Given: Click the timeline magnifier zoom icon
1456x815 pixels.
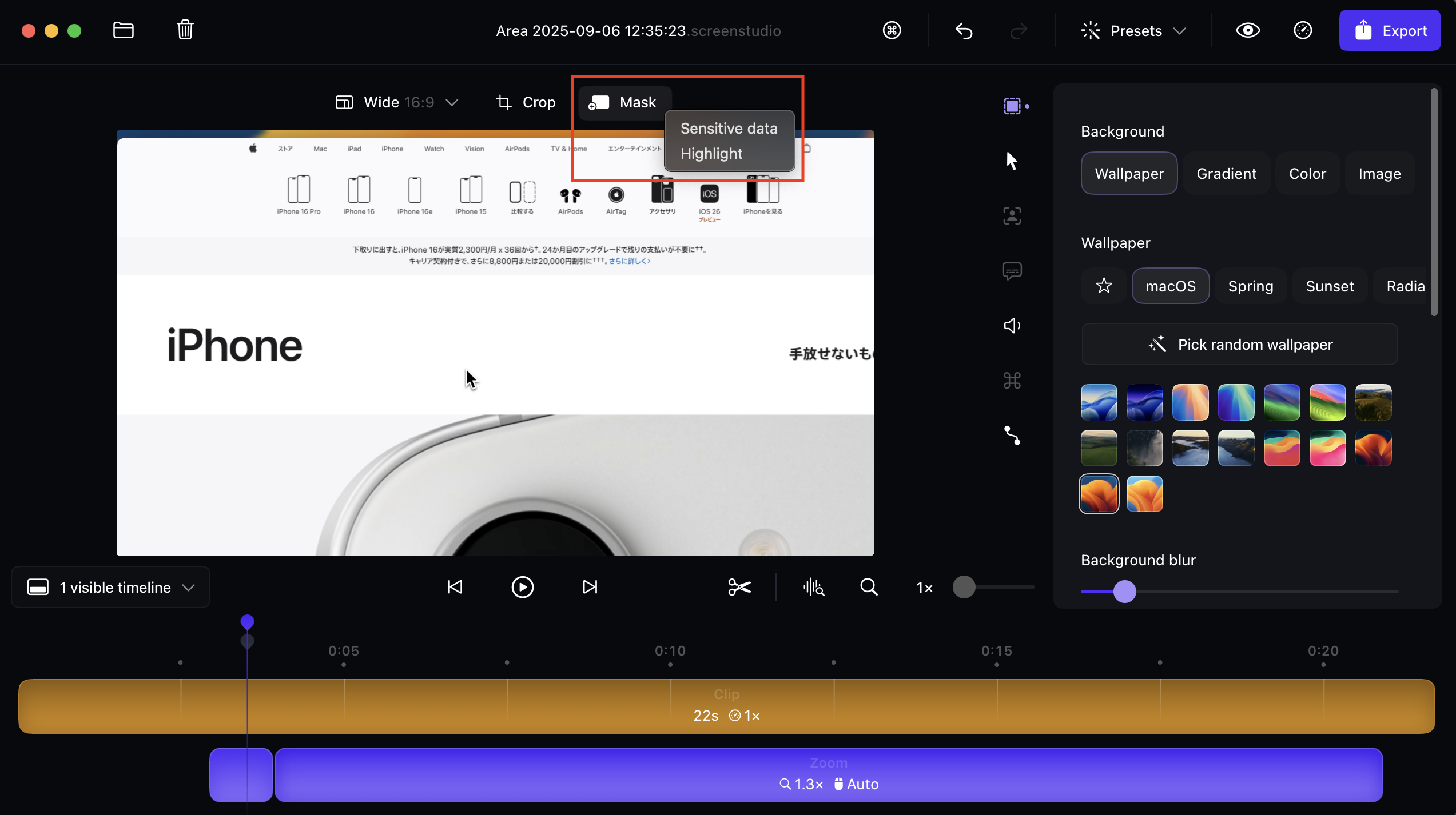Looking at the screenshot, I should [x=869, y=587].
